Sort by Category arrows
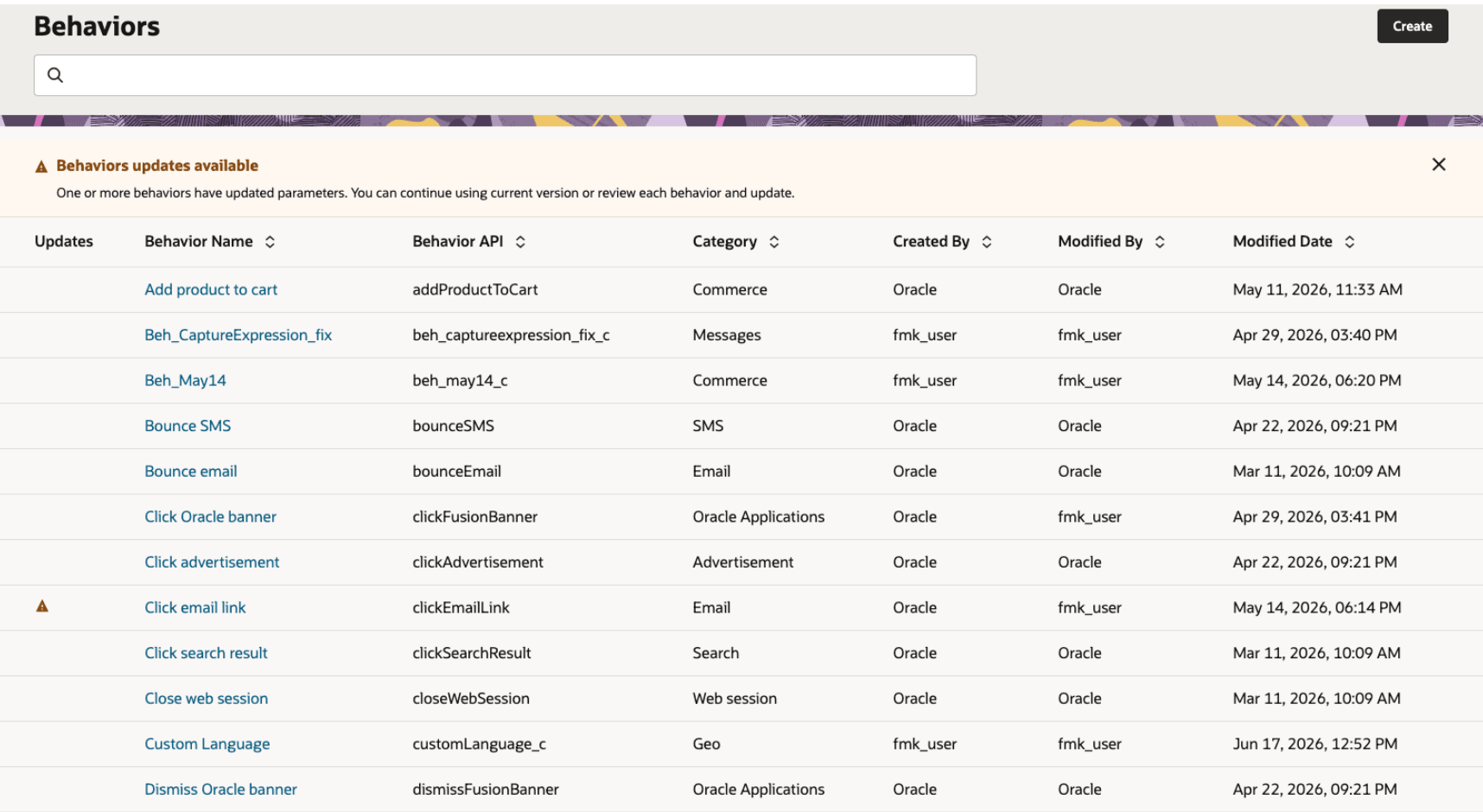 coord(774,242)
